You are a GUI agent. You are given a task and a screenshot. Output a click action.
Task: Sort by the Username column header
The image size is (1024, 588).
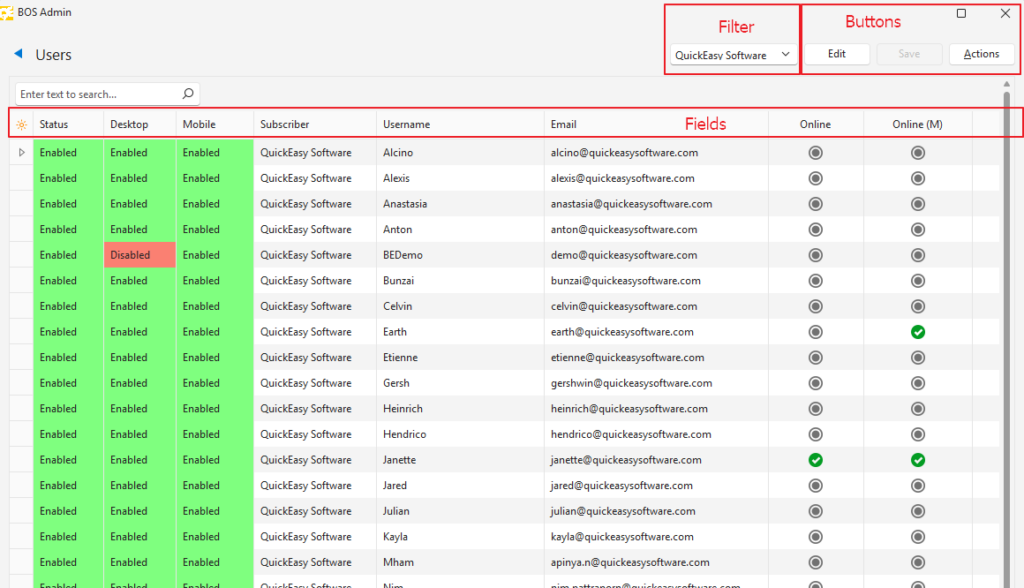pos(406,125)
